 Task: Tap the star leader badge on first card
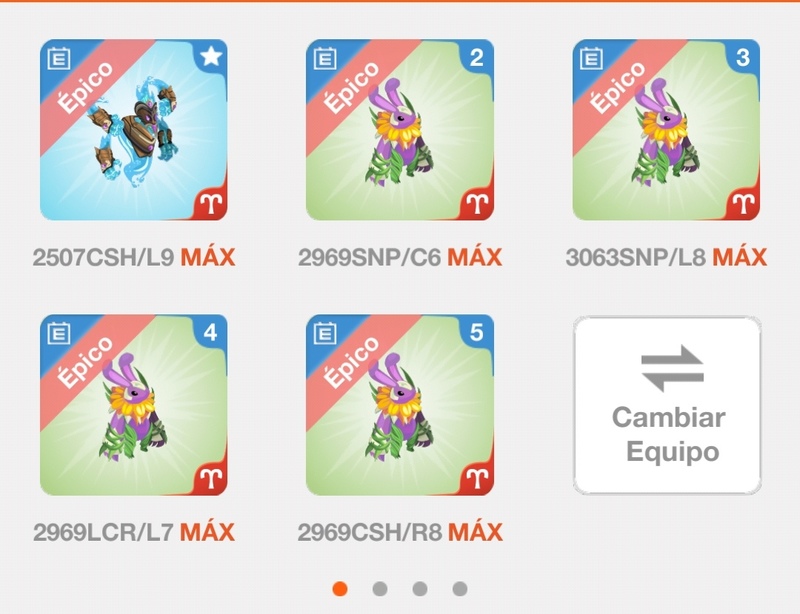(x=211, y=57)
